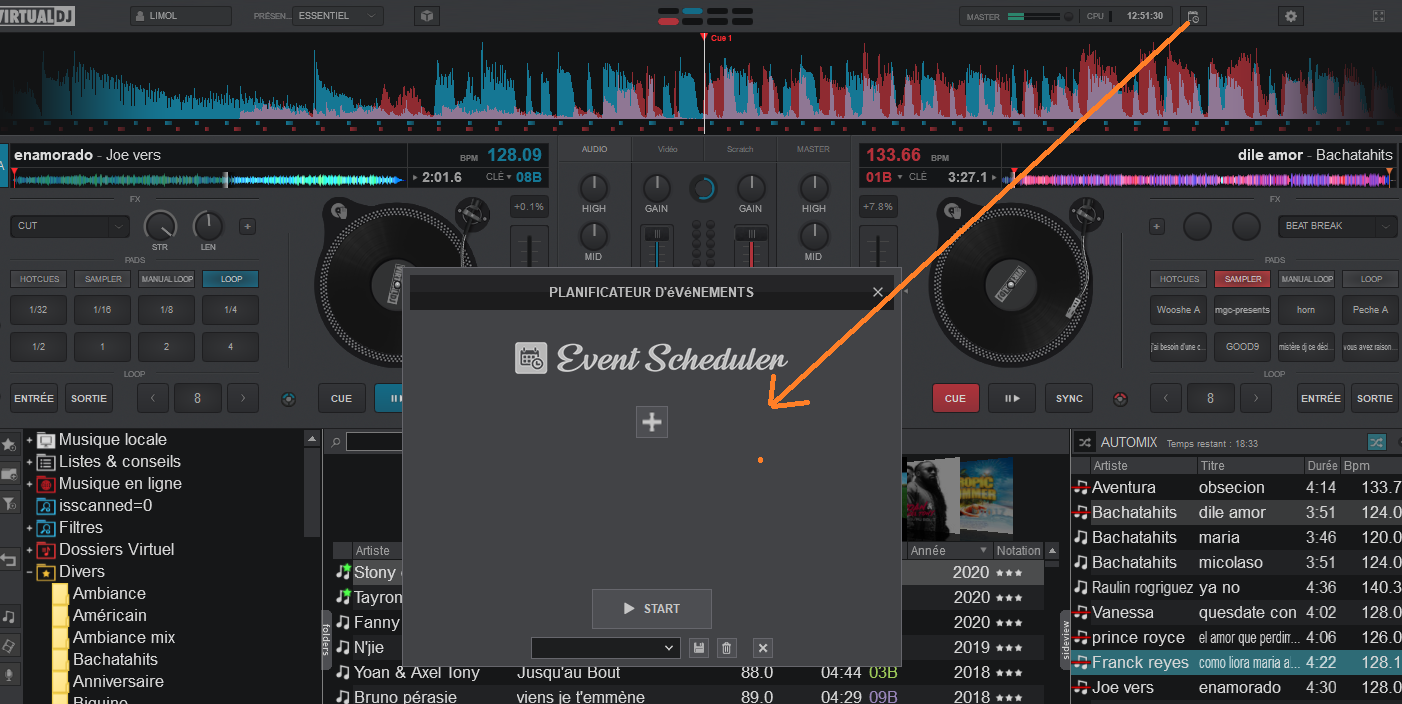The width and height of the screenshot is (1402, 704).
Task: Switch mixer to the Vidéo tab
Action: [x=667, y=149]
